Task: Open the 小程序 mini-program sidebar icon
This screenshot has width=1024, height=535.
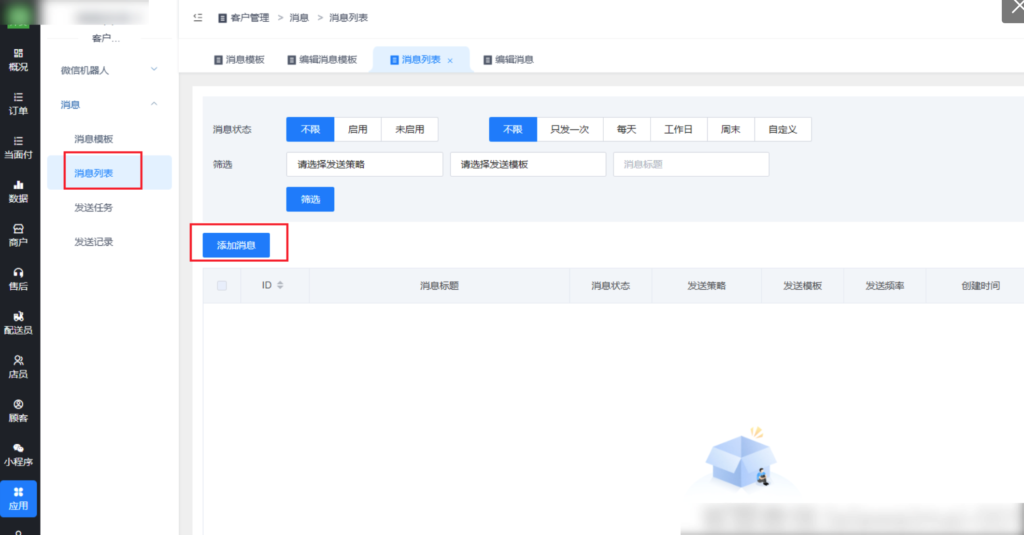Action: [x=18, y=455]
